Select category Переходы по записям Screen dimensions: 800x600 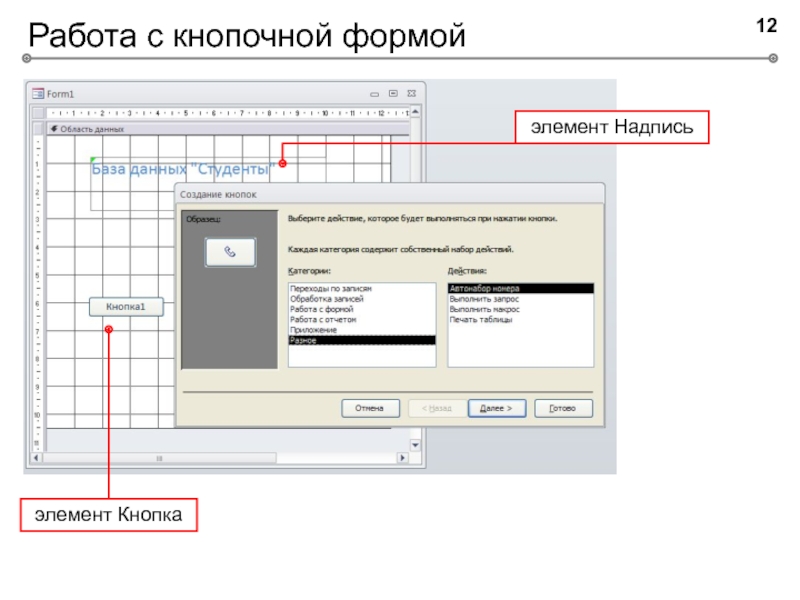[x=362, y=288]
